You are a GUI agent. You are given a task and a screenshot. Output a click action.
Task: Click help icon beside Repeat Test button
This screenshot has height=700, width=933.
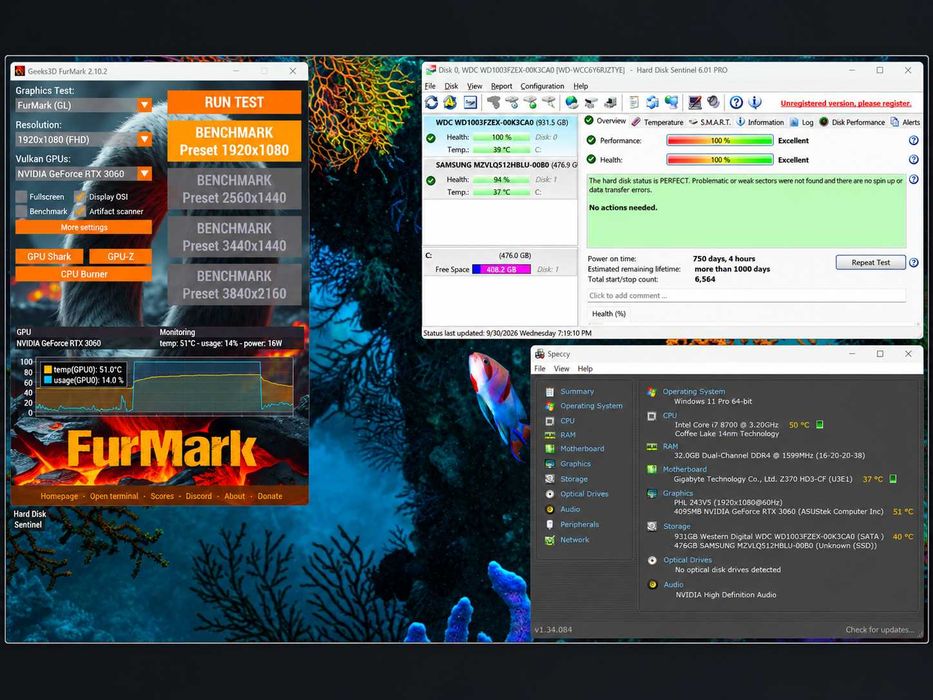pyautogui.click(x=913, y=262)
